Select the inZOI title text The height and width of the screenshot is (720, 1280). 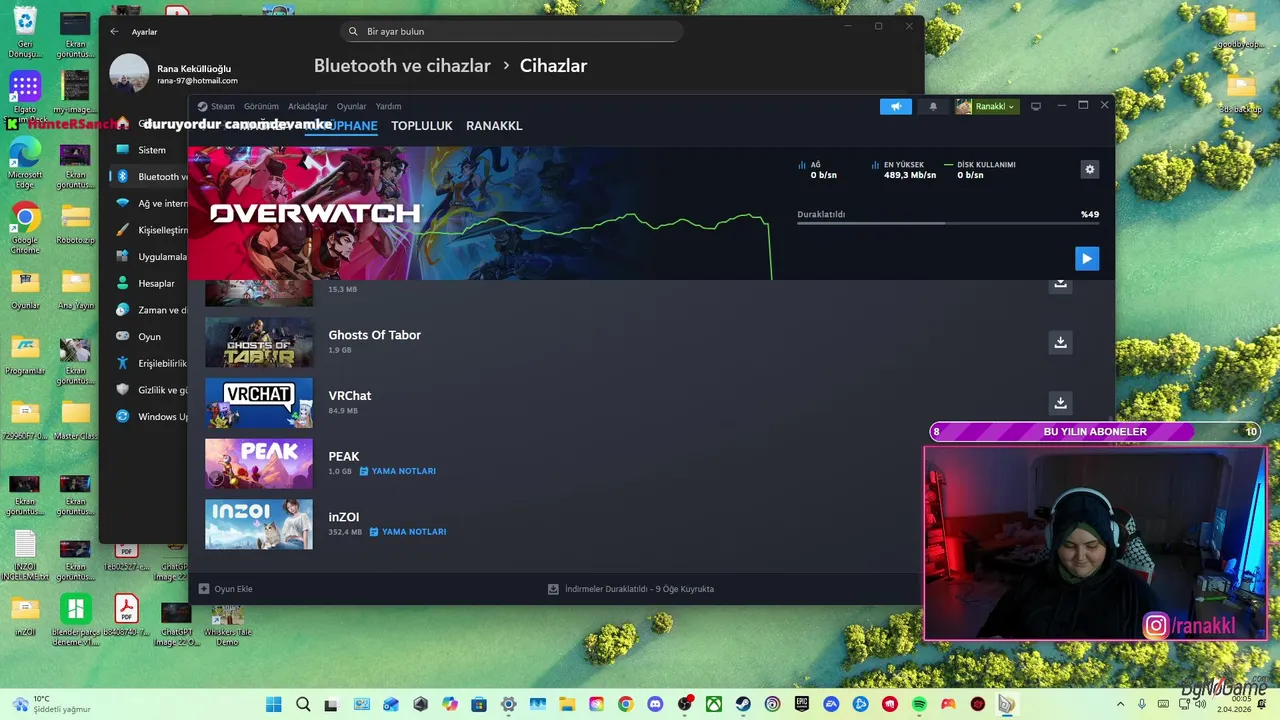coord(344,517)
